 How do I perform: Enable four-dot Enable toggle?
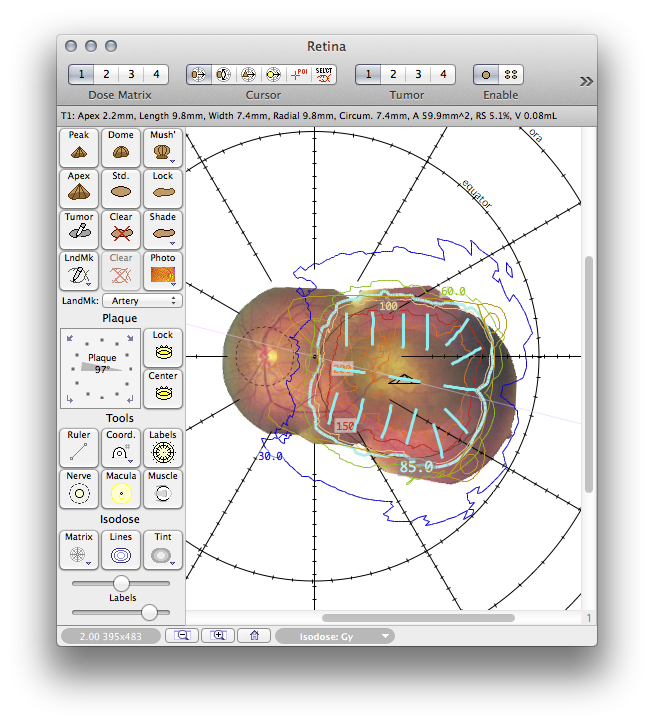(x=511, y=74)
